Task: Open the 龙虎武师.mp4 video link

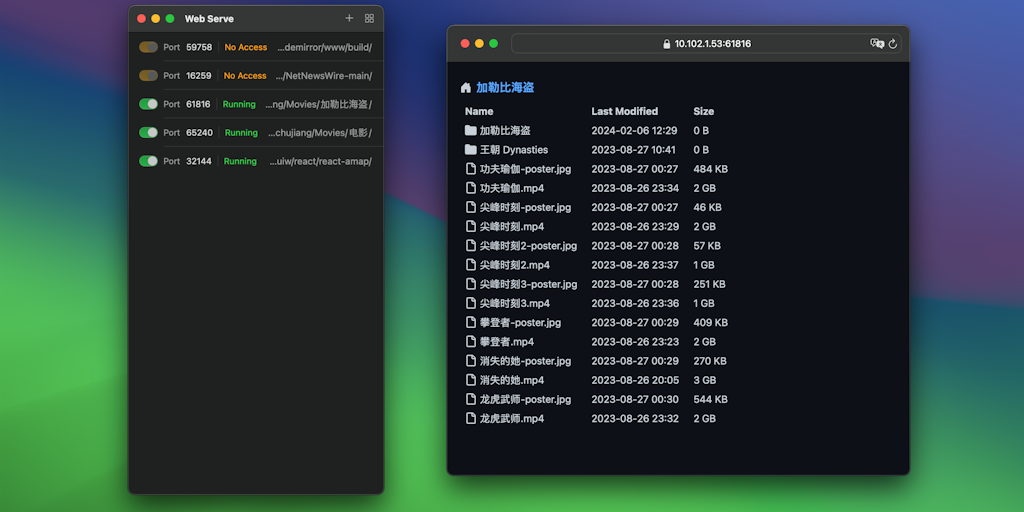Action: click(x=511, y=419)
